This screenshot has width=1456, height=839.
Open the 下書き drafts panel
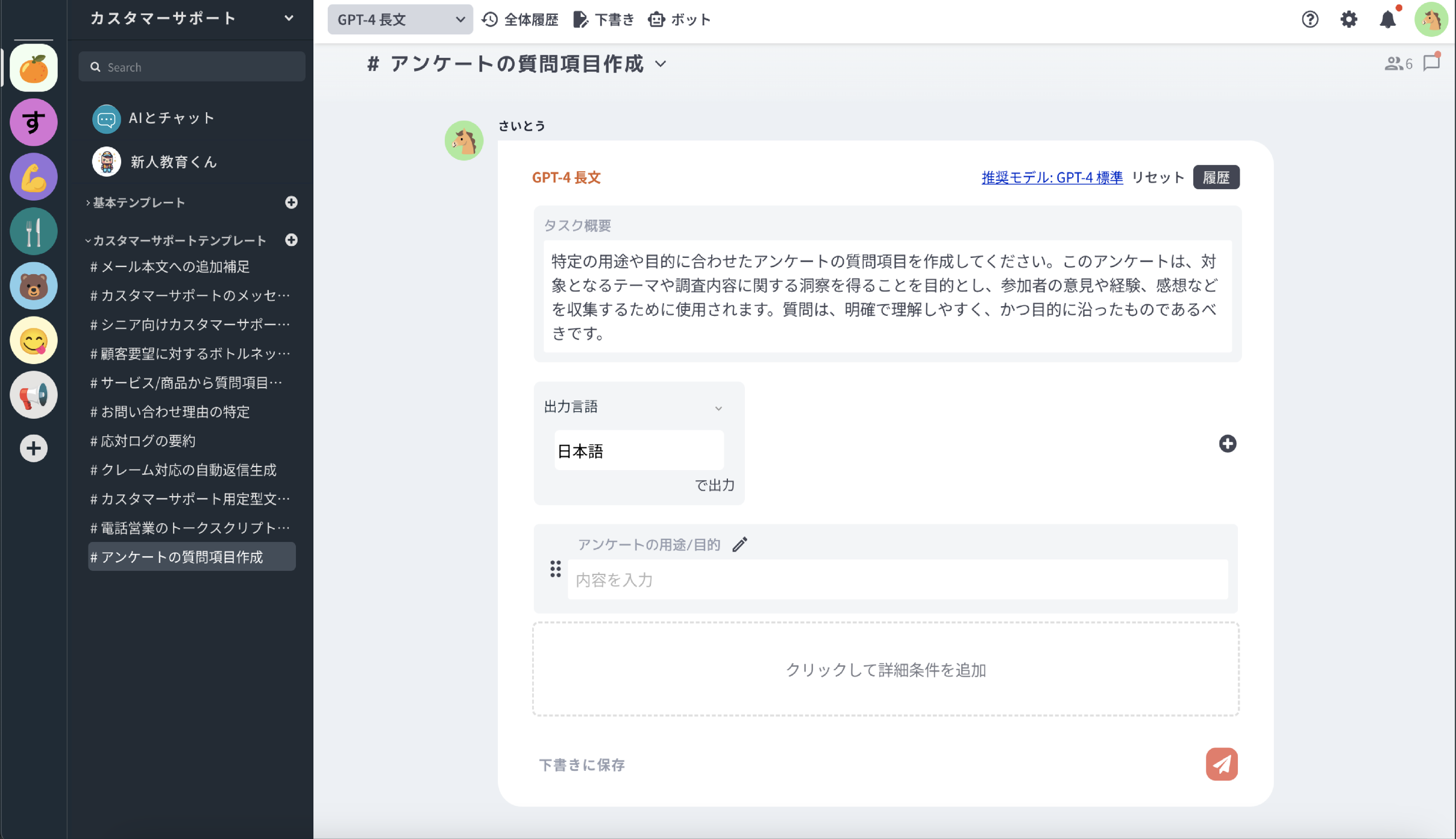603,19
